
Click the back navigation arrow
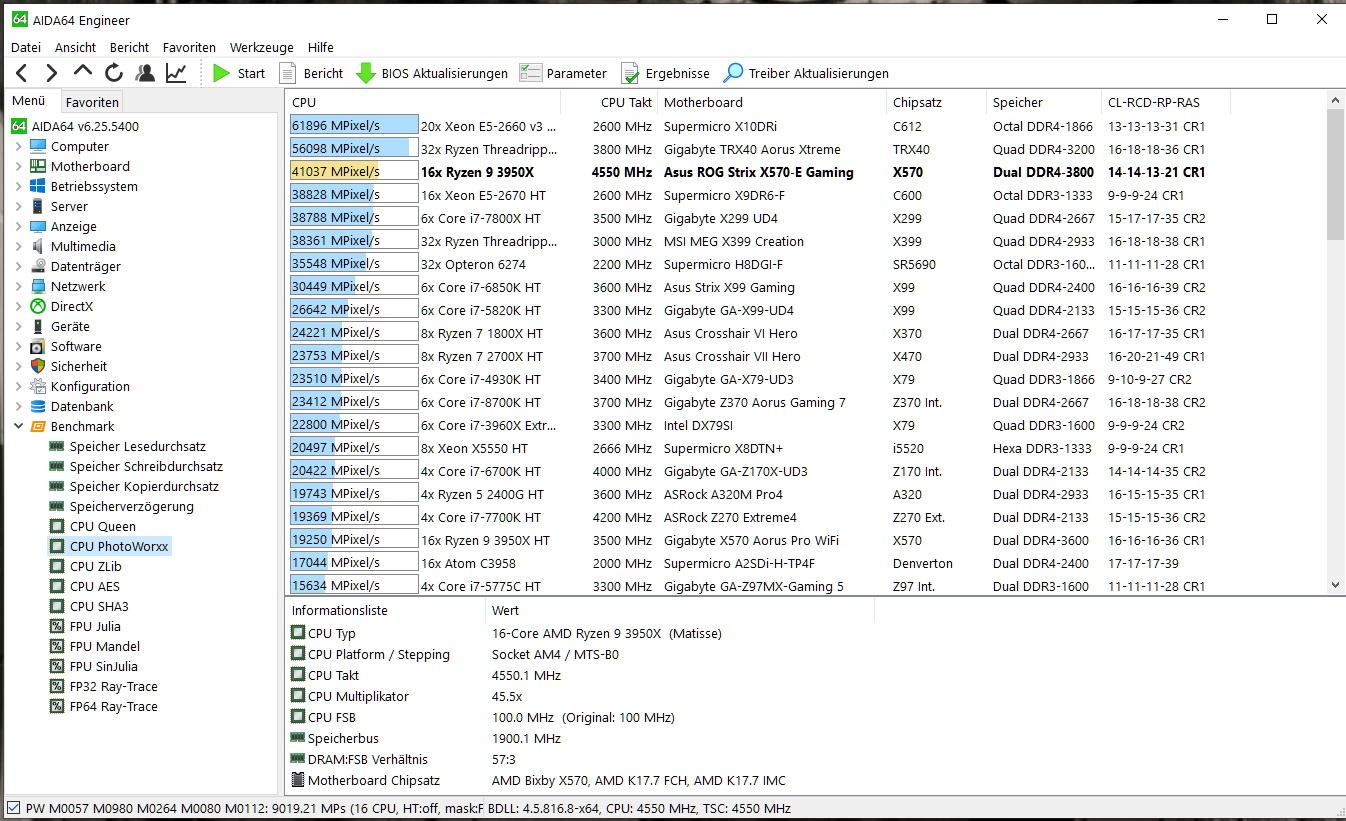tap(22, 73)
